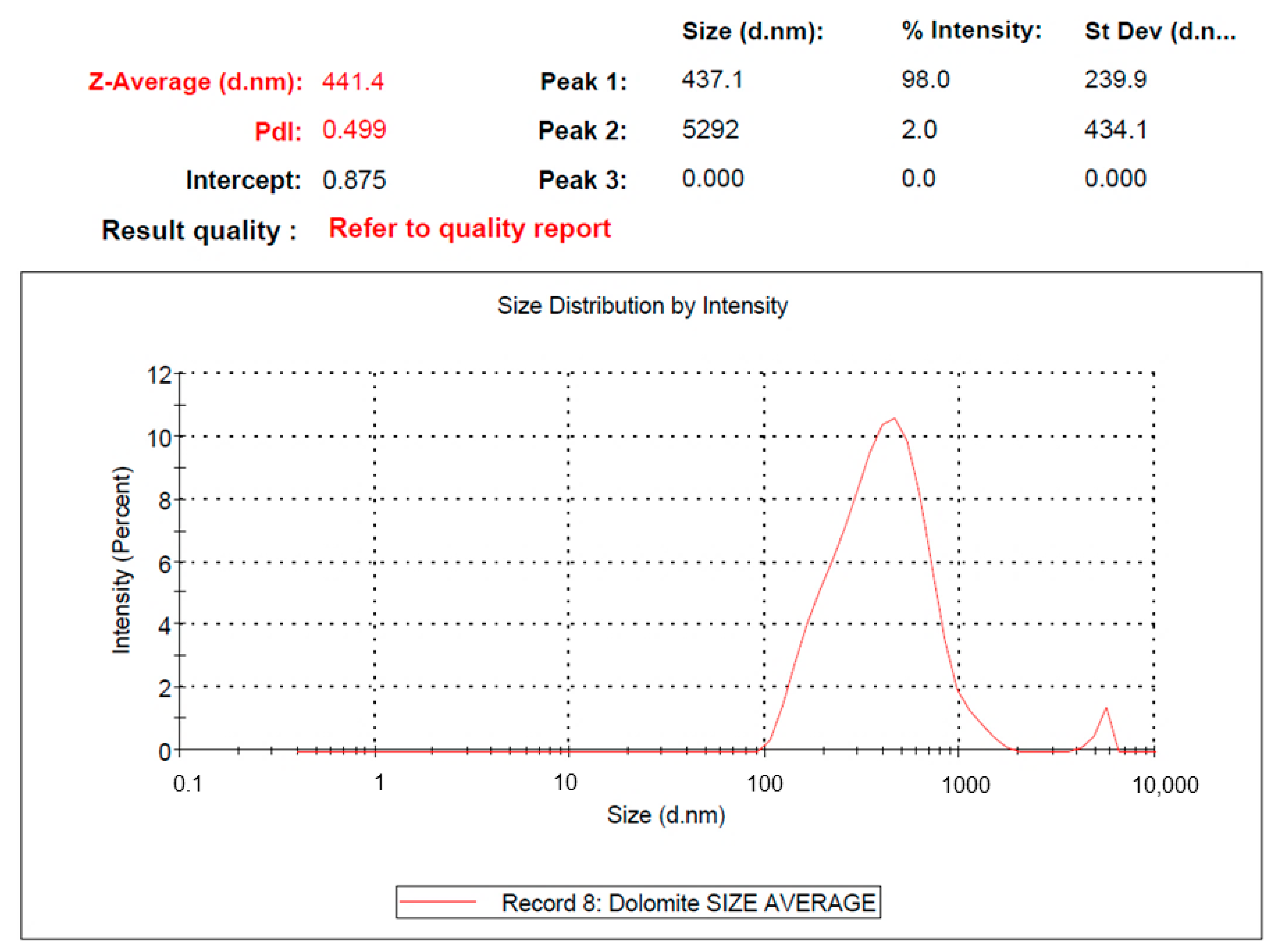Viewport: 1275px width, 952px height.
Task: Click the 'Size (d.nm)' x-axis label
Action: coord(665,815)
